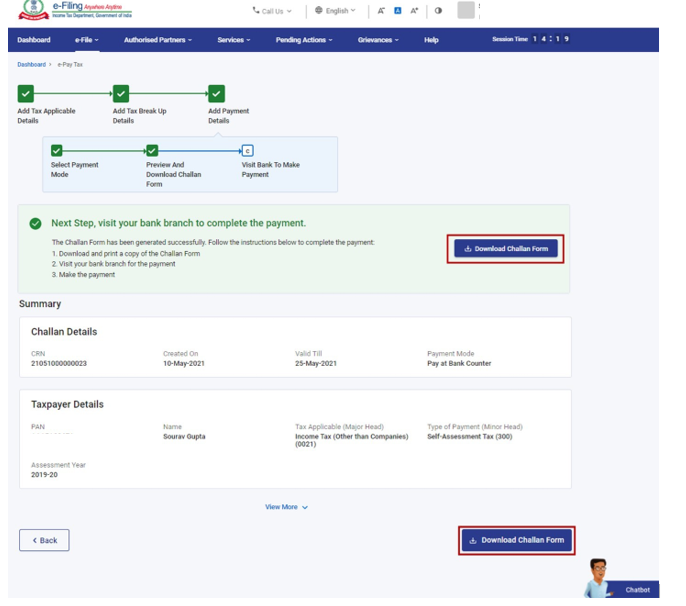Viewport: 686px width, 606px height.
Task: Select the default font size A icon
Action: click(397, 11)
